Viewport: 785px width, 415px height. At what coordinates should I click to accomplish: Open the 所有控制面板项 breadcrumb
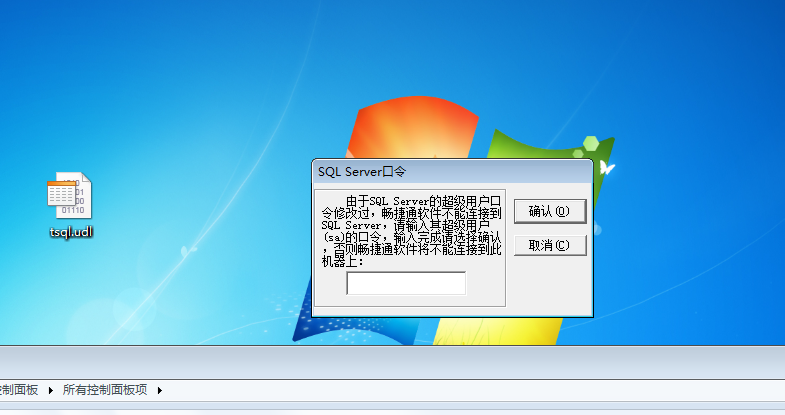[105, 390]
